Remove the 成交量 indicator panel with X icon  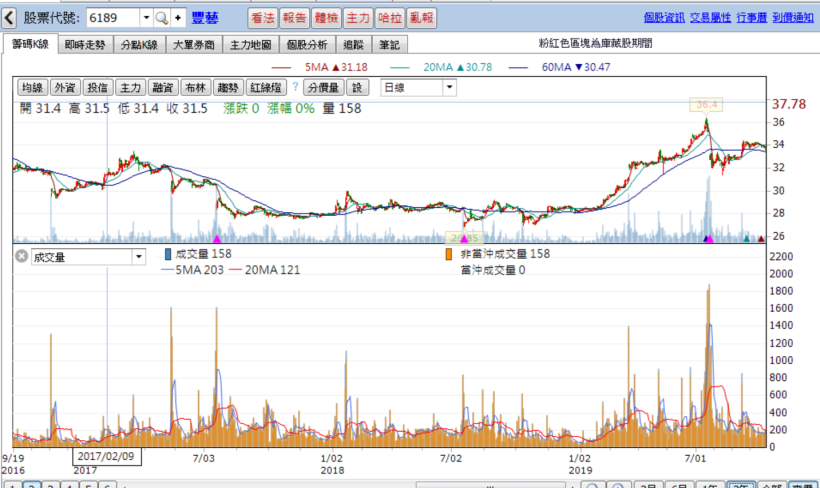pos(21,256)
